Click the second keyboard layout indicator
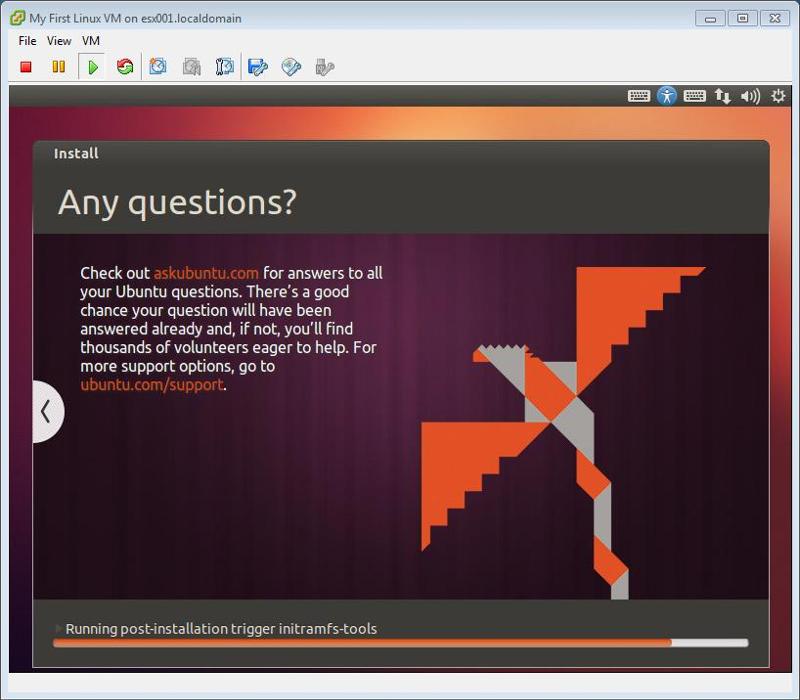The image size is (800, 700). click(x=695, y=96)
